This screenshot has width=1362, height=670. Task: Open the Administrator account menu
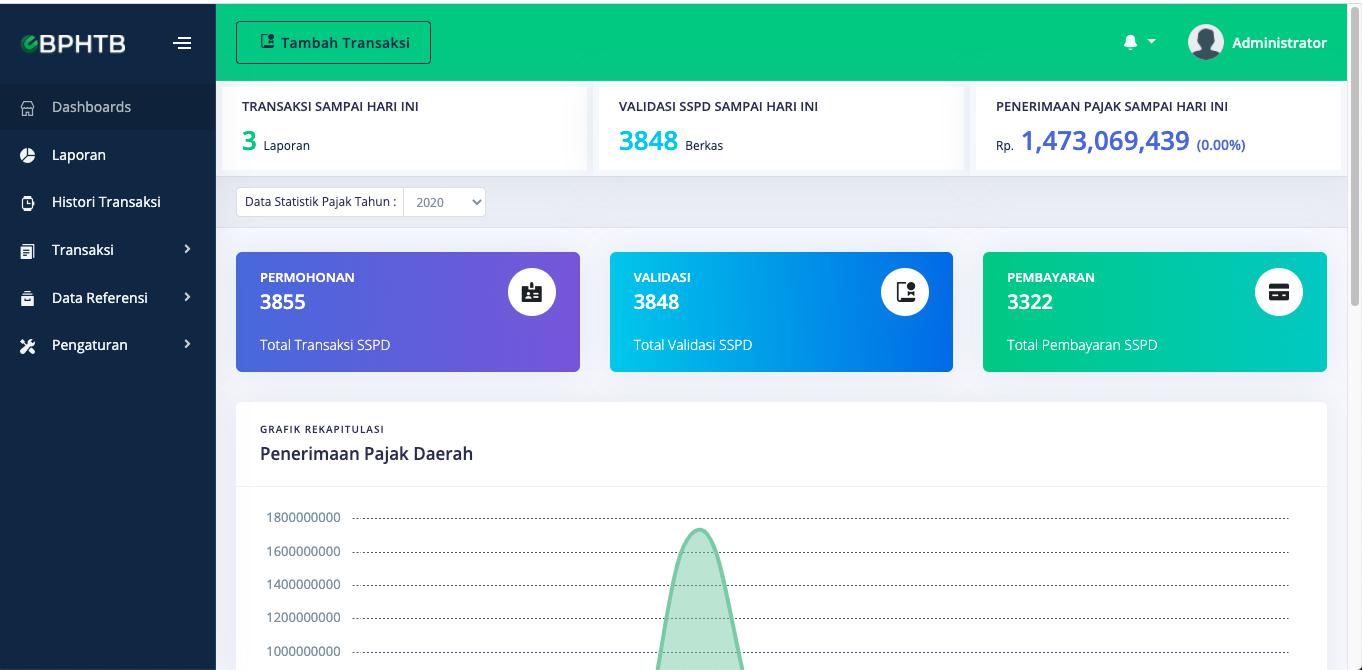pos(1257,42)
